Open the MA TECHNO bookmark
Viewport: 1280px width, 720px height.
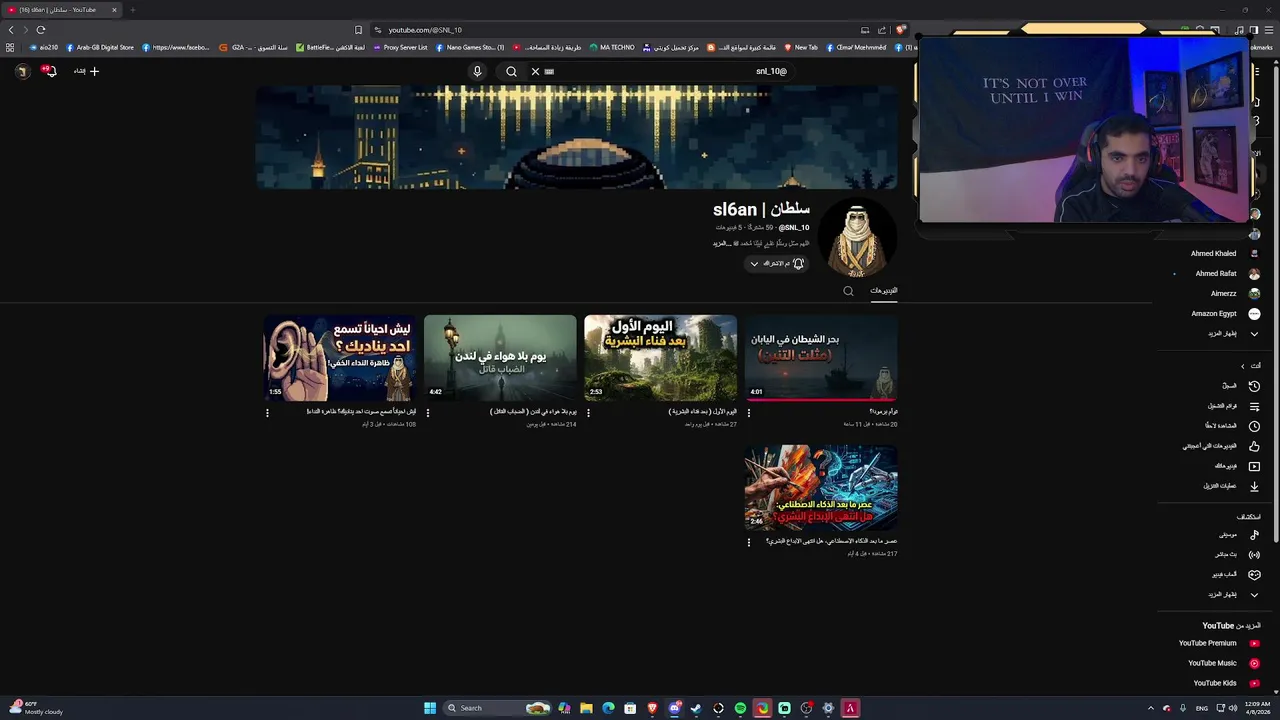[x=612, y=47]
